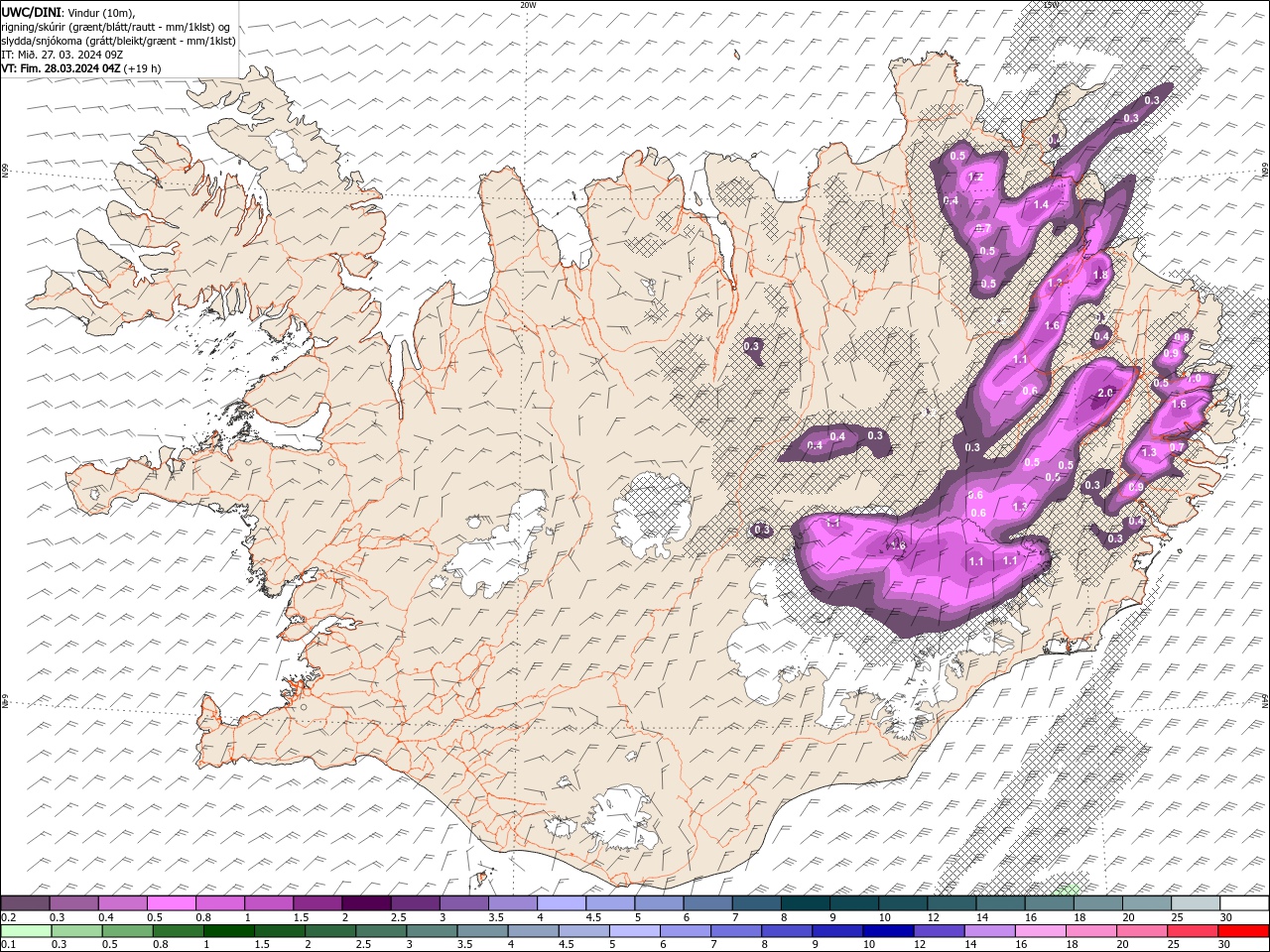
Task: Pick the light purple 14 rain legend swatch
Action: coord(988,931)
